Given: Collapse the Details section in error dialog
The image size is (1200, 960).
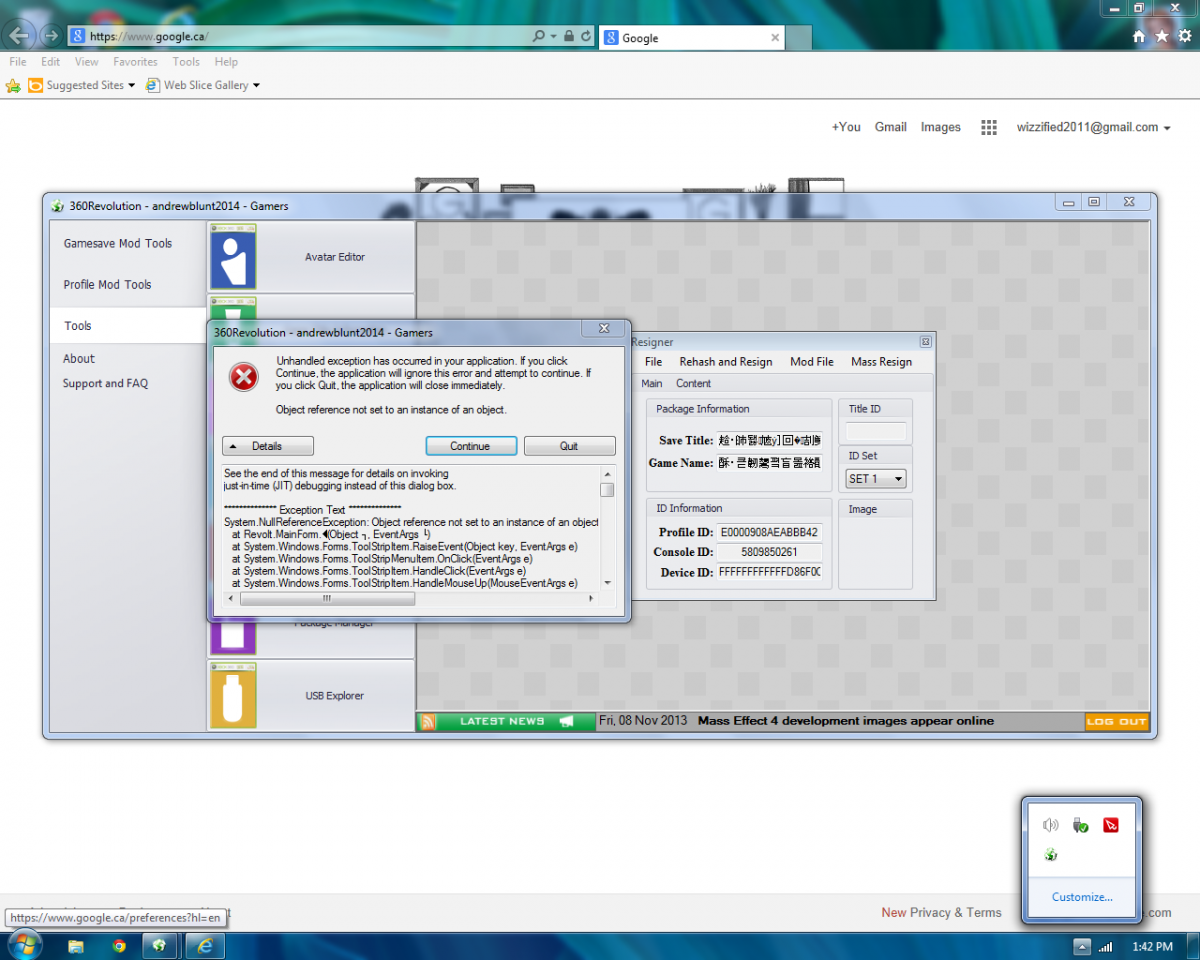Looking at the screenshot, I should click(267, 446).
